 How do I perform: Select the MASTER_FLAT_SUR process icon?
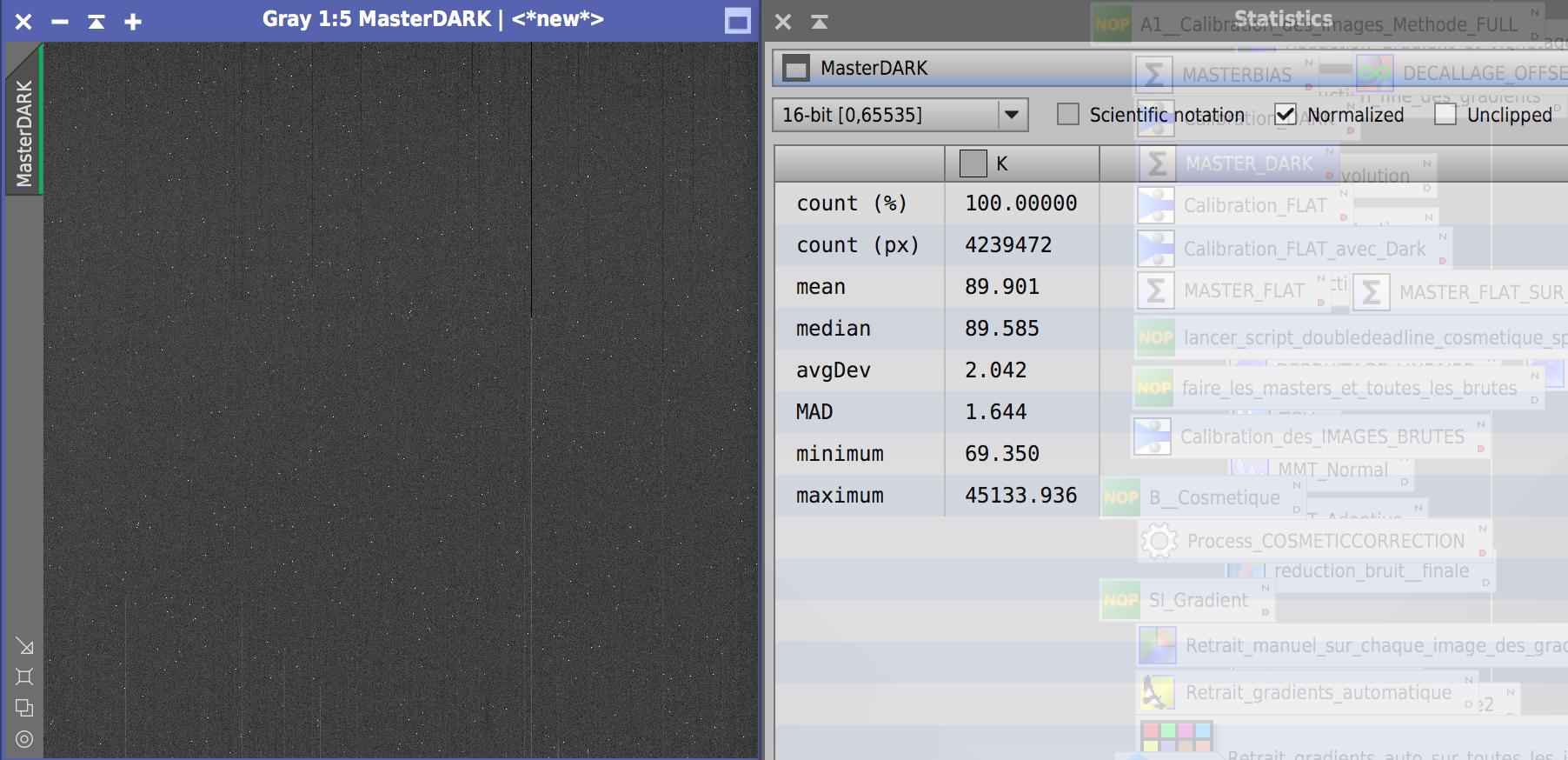(x=1372, y=292)
